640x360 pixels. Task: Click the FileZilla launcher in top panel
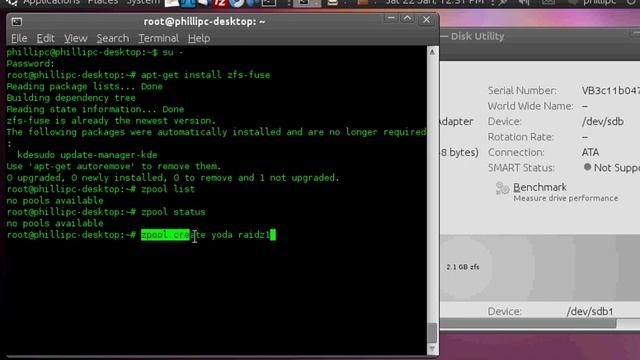pos(220,3)
